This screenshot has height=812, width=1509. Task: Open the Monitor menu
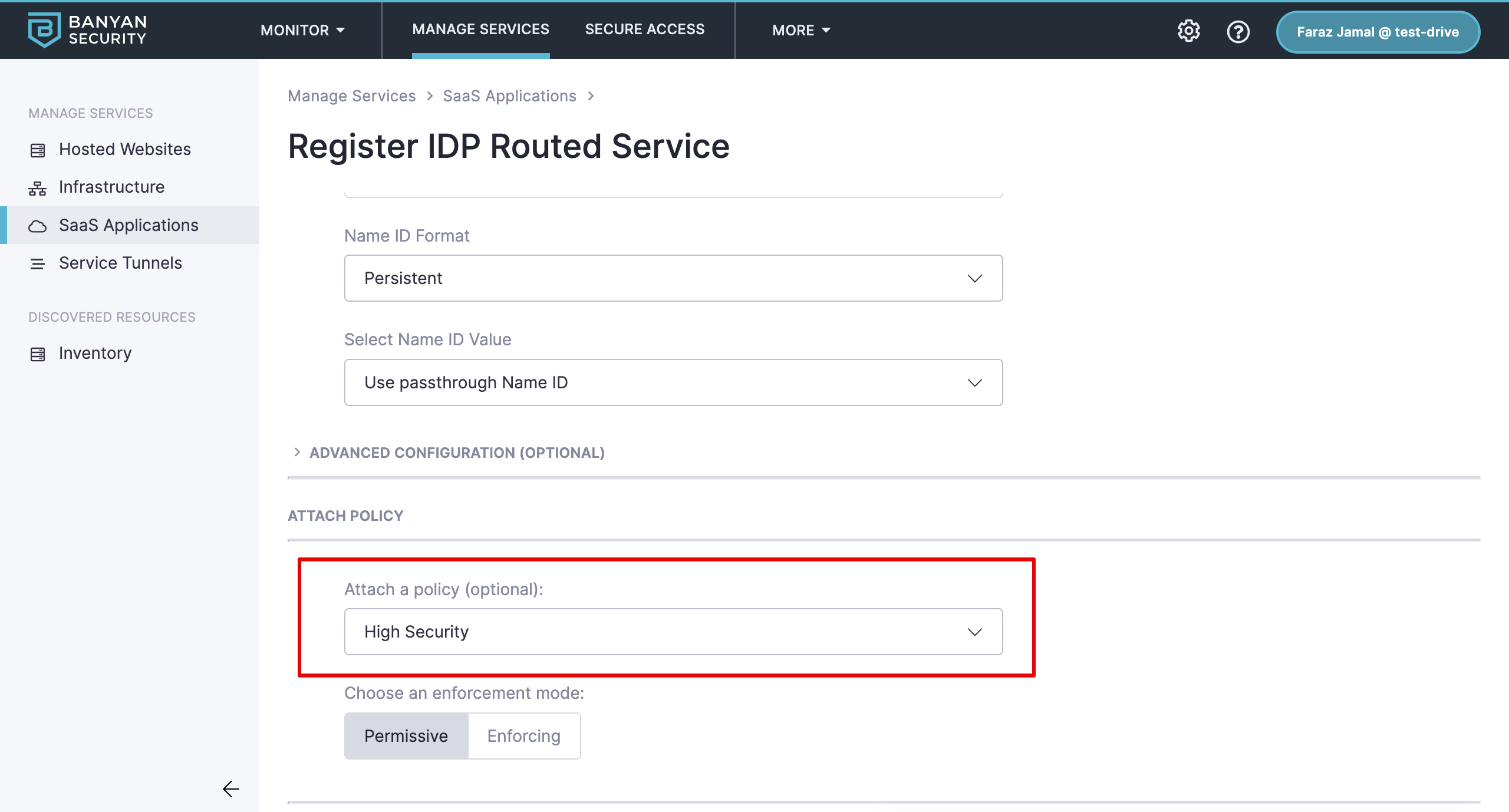302,30
